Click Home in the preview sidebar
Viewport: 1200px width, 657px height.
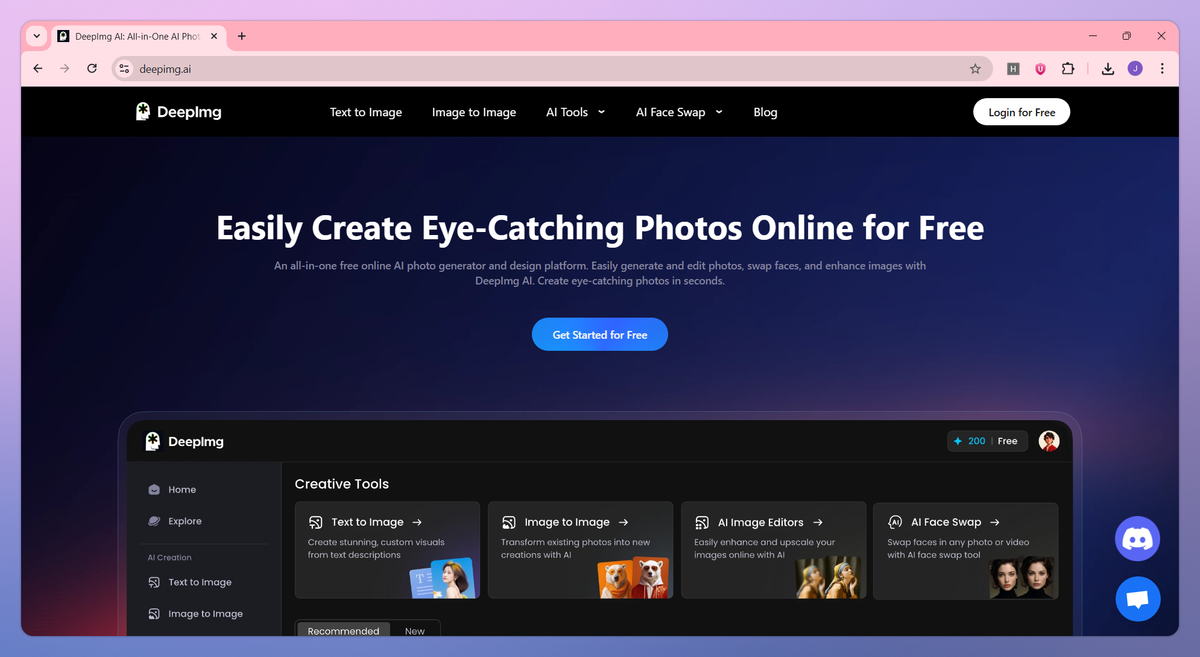coord(182,490)
